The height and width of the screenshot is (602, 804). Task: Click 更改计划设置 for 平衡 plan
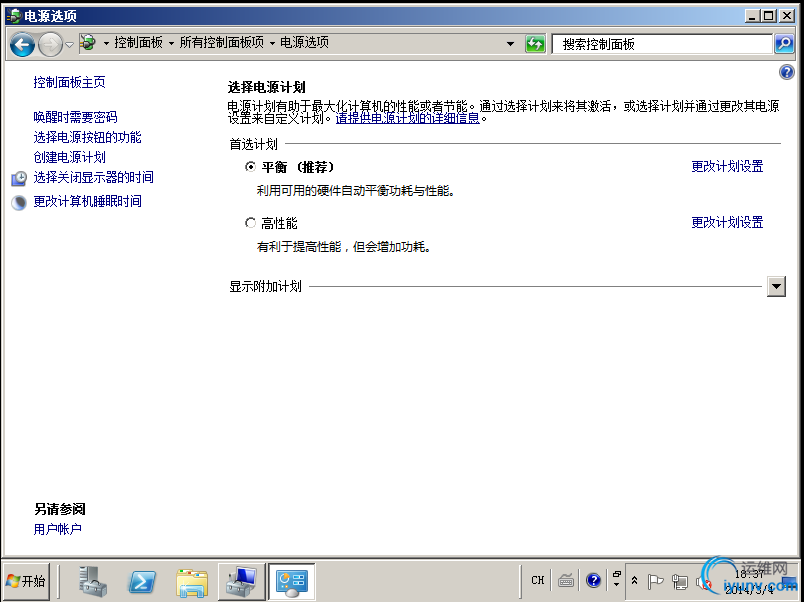[727, 166]
